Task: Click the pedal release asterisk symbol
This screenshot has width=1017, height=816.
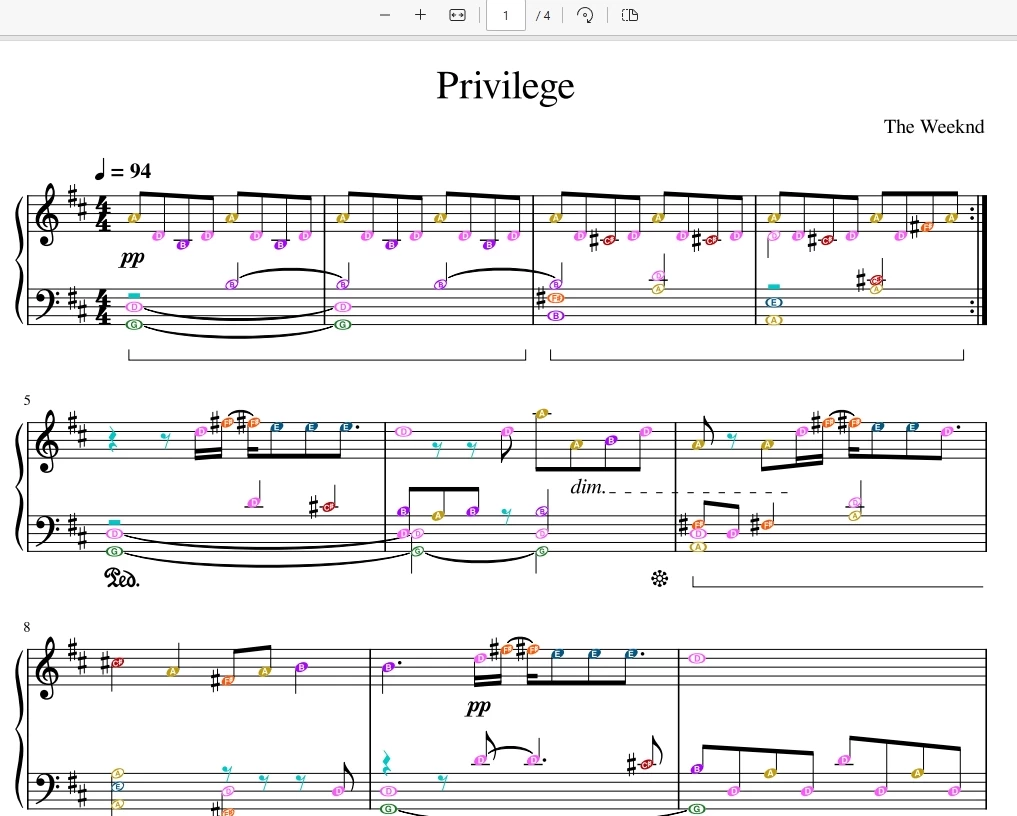Action: click(660, 579)
